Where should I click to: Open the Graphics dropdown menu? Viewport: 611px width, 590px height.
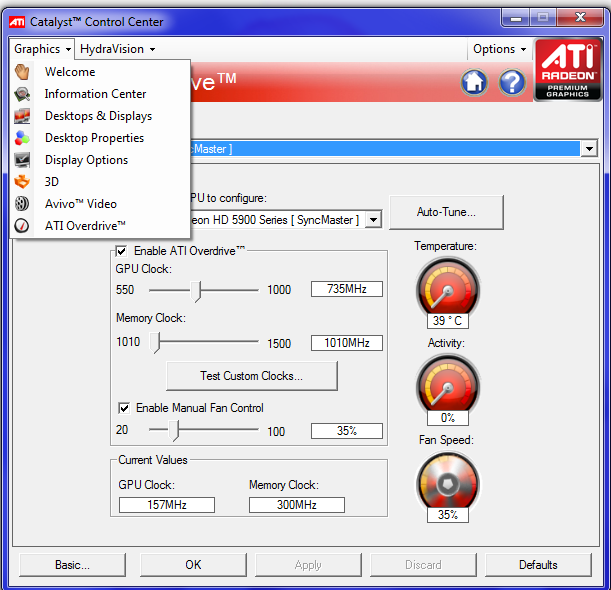tap(42, 49)
